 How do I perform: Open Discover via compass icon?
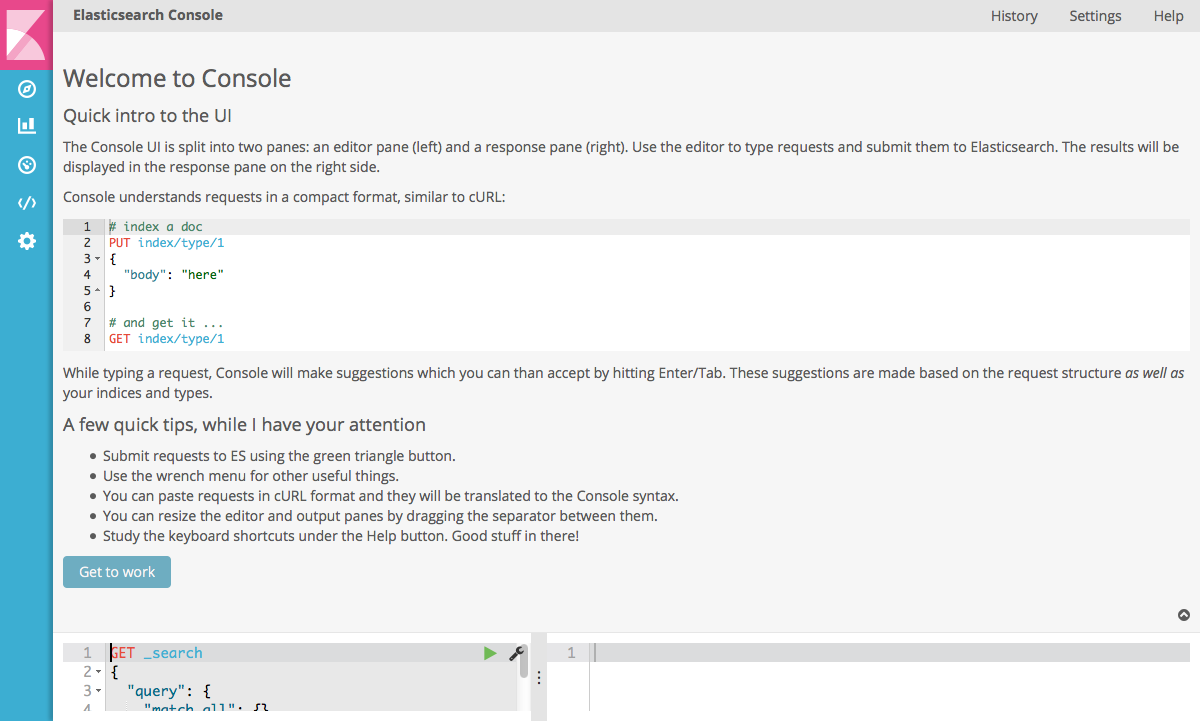click(x=27, y=90)
